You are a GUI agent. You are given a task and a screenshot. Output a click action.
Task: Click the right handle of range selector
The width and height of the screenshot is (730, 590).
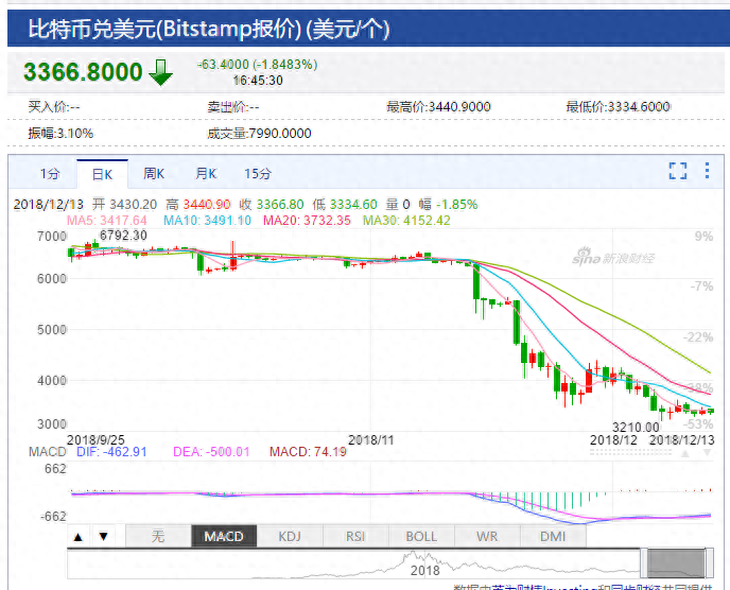click(710, 563)
